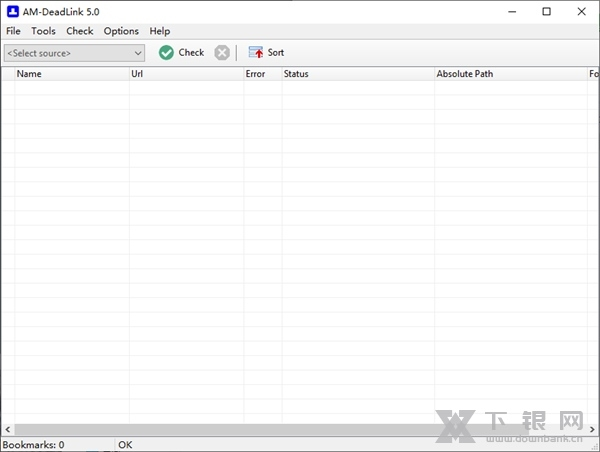The width and height of the screenshot is (600, 452).
Task: Click the scrollbar's right arrow
Action: click(x=593, y=429)
